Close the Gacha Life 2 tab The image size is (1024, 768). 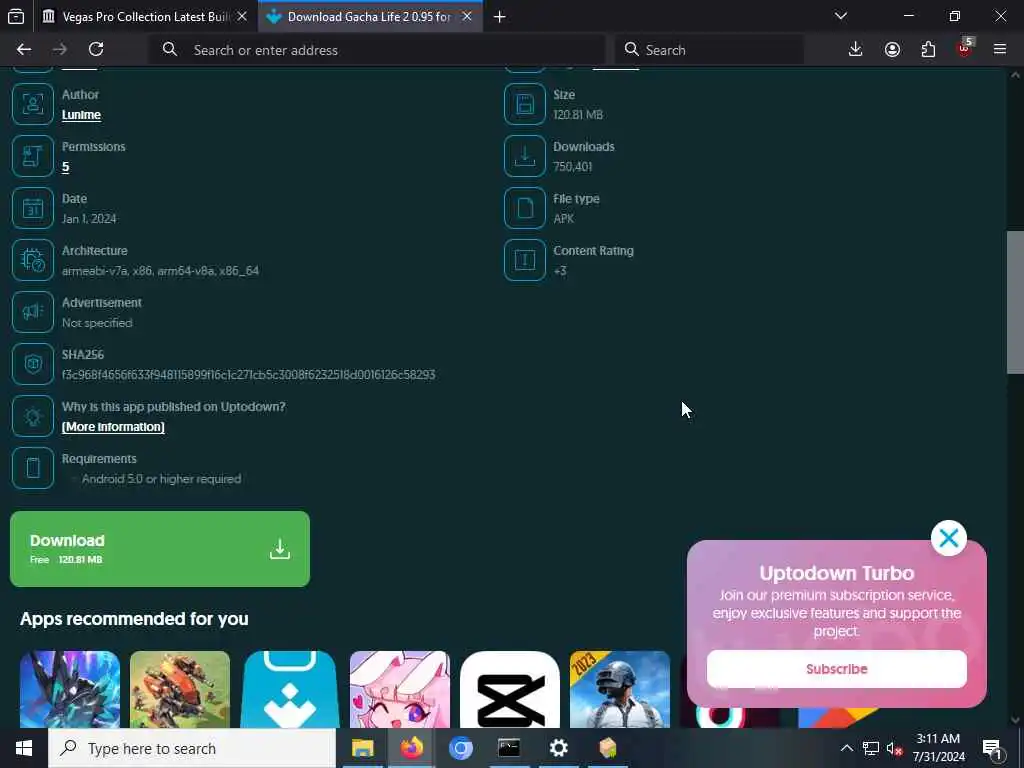coord(467,16)
